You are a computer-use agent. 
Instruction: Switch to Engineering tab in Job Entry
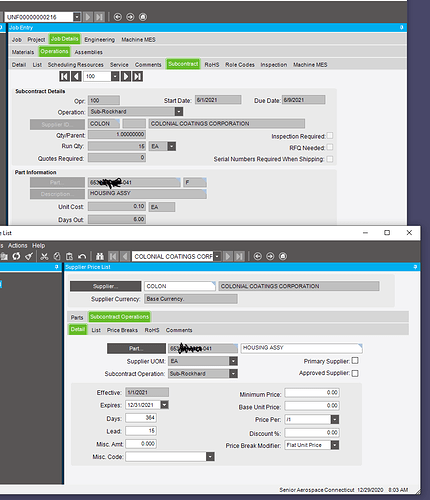[x=99, y=40]
